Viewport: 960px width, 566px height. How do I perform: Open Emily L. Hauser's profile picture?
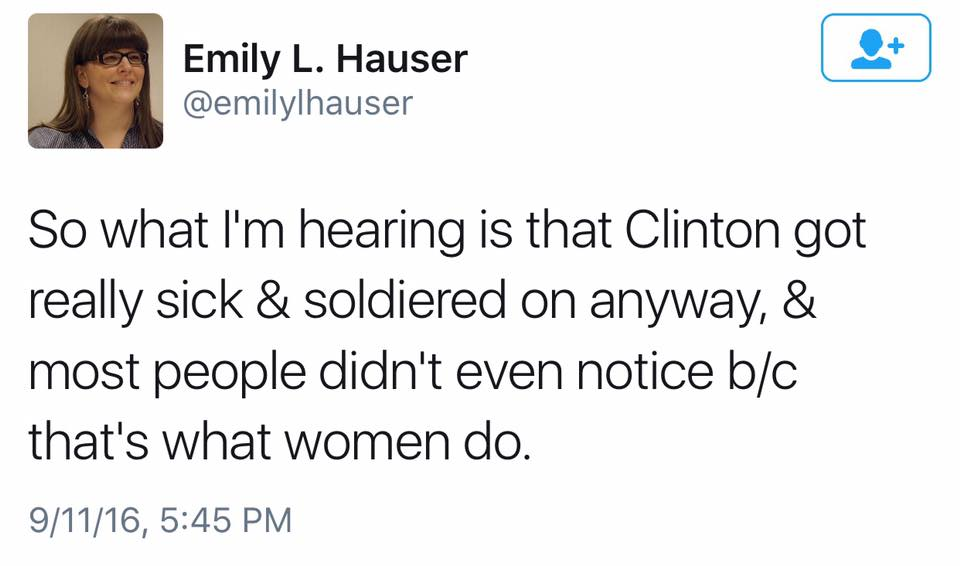pos(95,81)
